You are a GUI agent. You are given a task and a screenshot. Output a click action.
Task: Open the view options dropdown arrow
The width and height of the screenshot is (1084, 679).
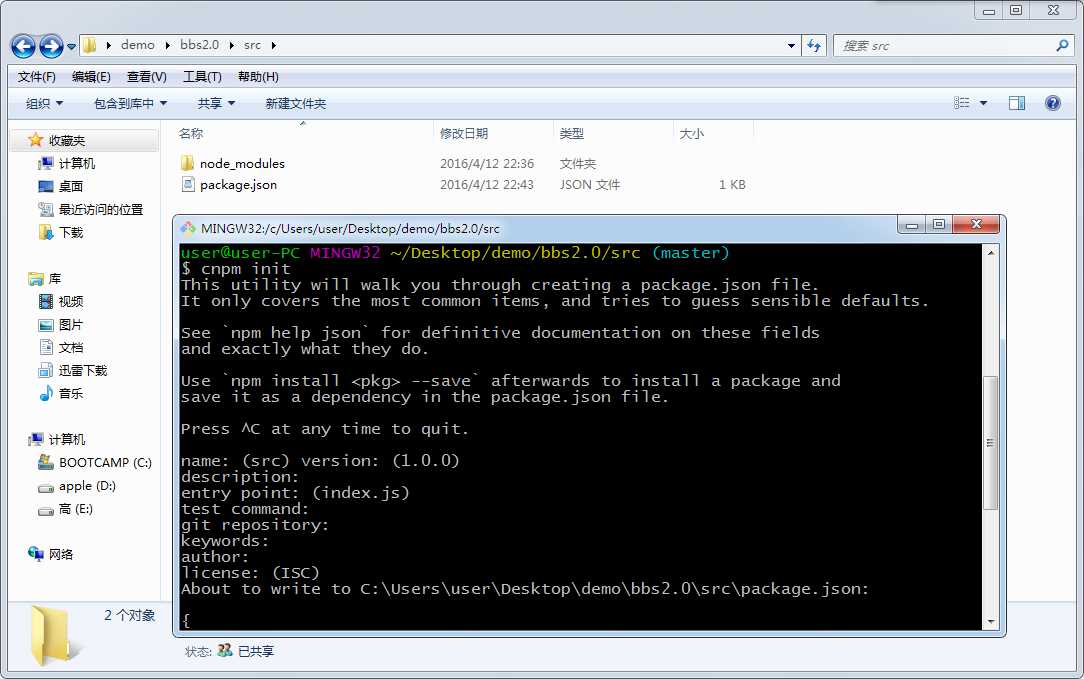[x=983, y=104]
